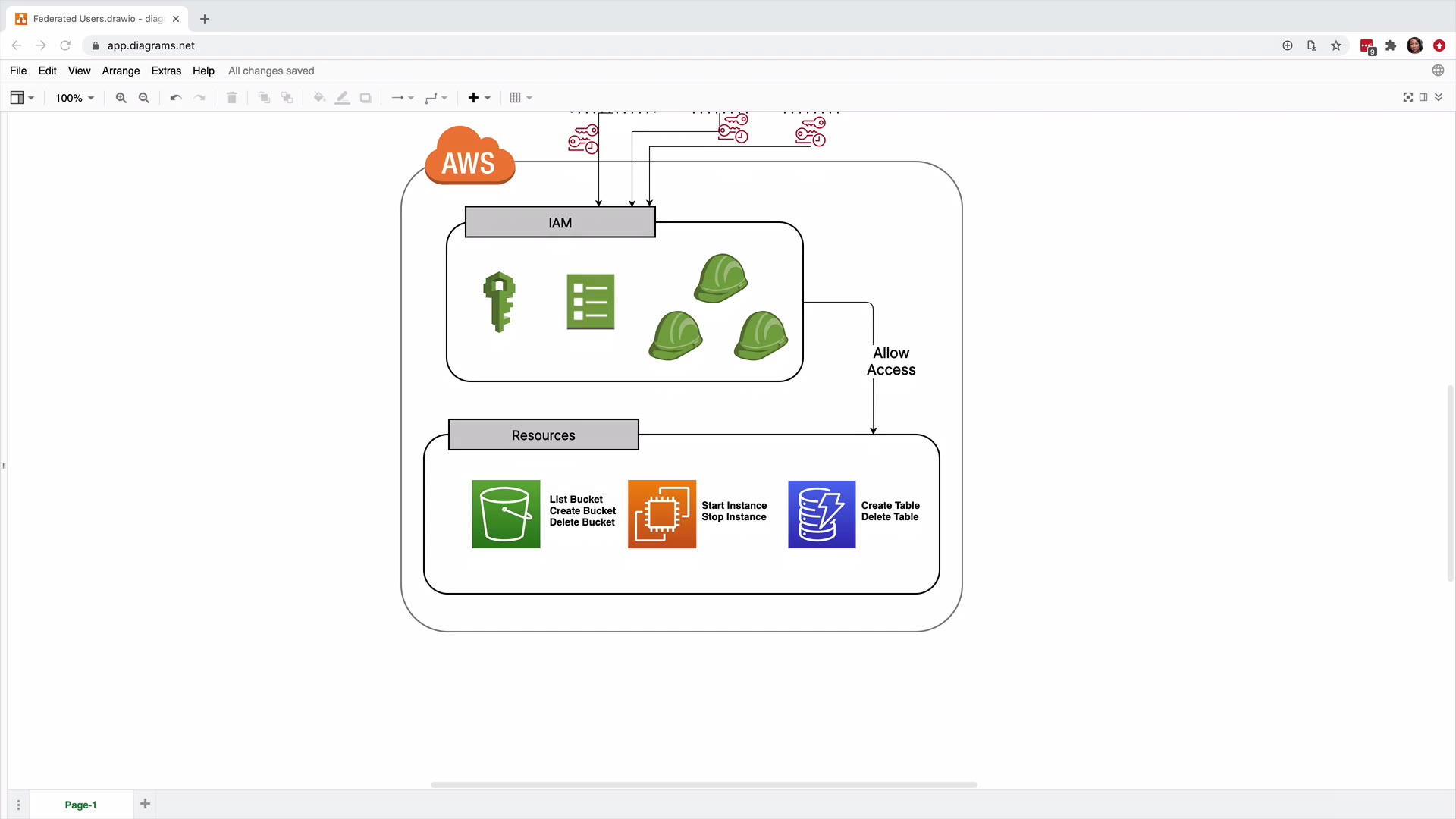Open the Extras menu
Viewport: 1456px width, 819px height.
[166, 71]
